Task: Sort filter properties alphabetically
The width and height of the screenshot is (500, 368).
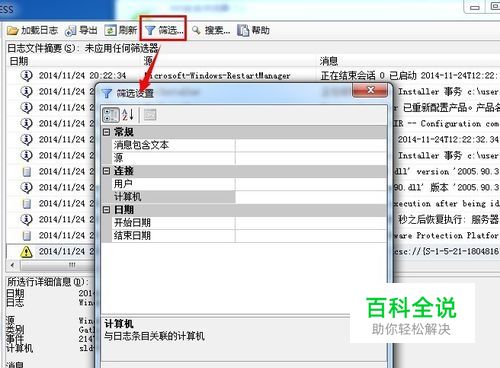Action: pyautogui.click(x=128, y=115)
